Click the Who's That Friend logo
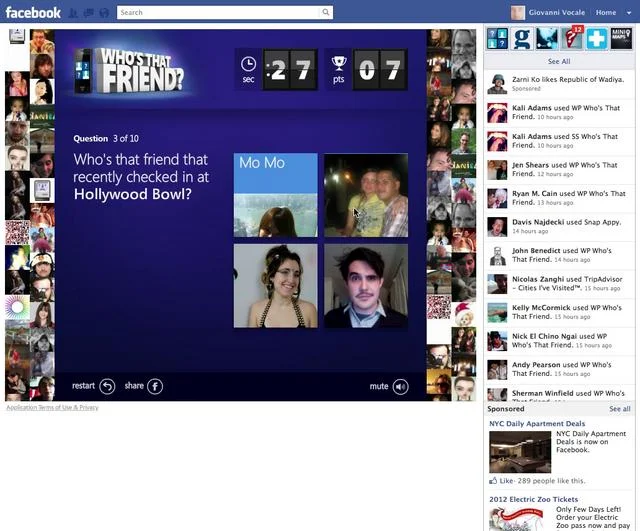 click(130, 70)
